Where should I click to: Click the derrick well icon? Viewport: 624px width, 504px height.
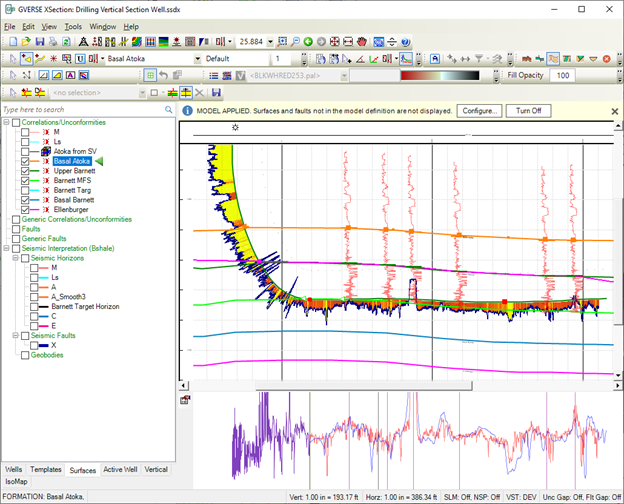click(83, 41)
